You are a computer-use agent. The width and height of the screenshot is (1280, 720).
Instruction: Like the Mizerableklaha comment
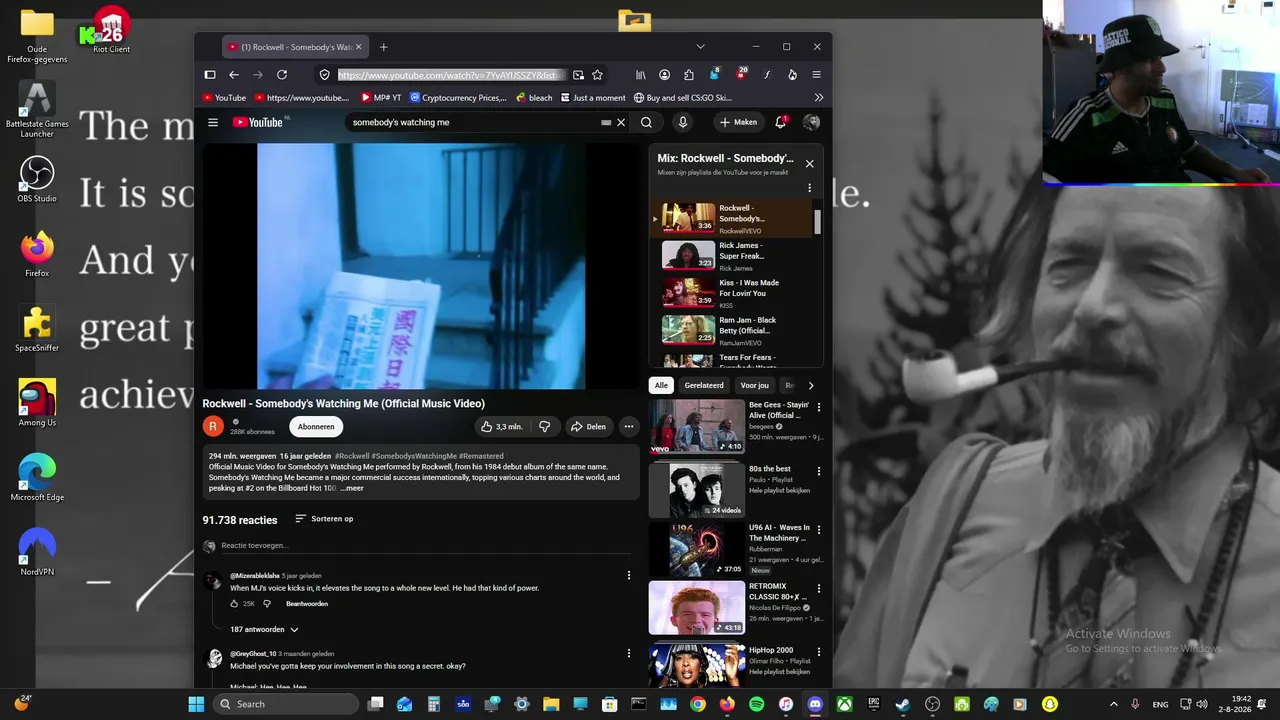click(x=235, y=604)
